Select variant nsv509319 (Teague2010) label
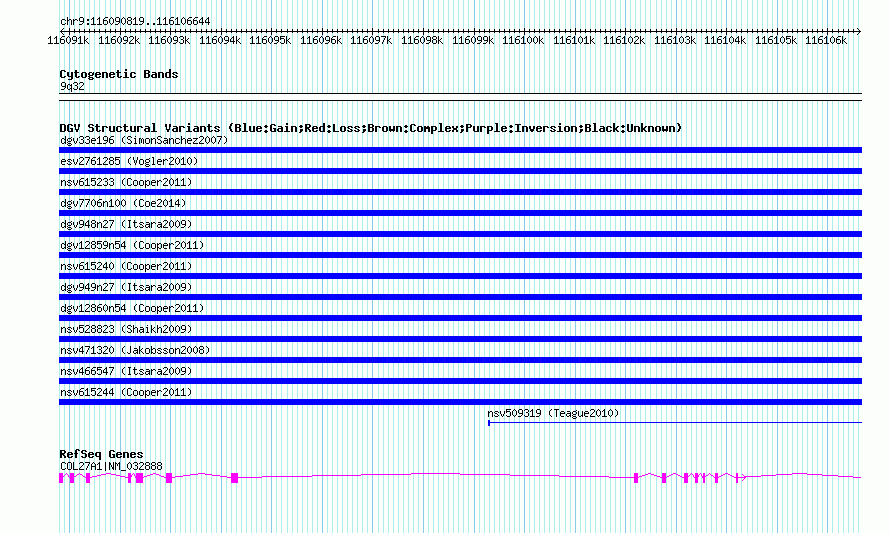 click(553, 413)
